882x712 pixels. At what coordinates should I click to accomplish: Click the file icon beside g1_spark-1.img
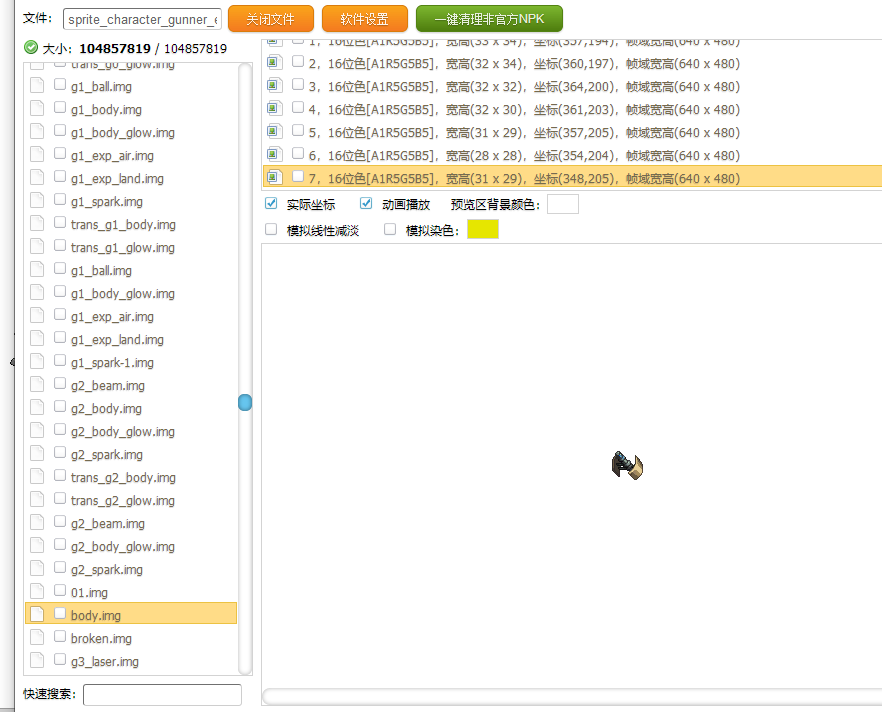click(x=37, y=362)
